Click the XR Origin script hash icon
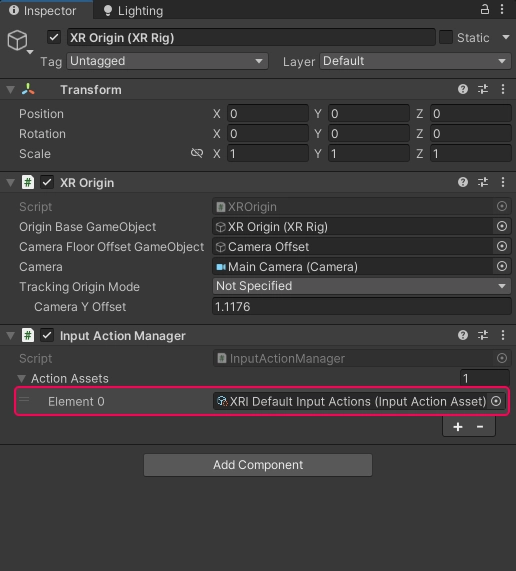 (28, 182)
